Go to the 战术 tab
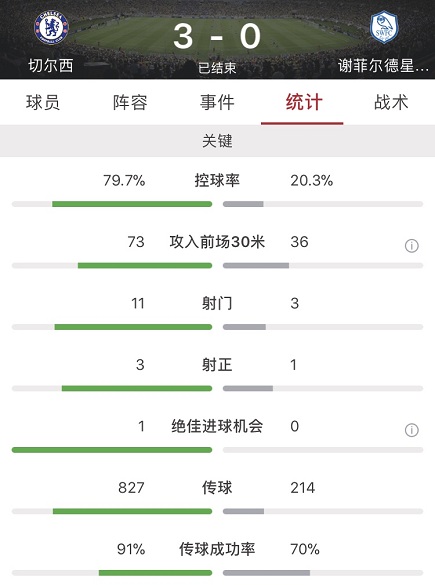The image size is (435, 585). [391, 102]
